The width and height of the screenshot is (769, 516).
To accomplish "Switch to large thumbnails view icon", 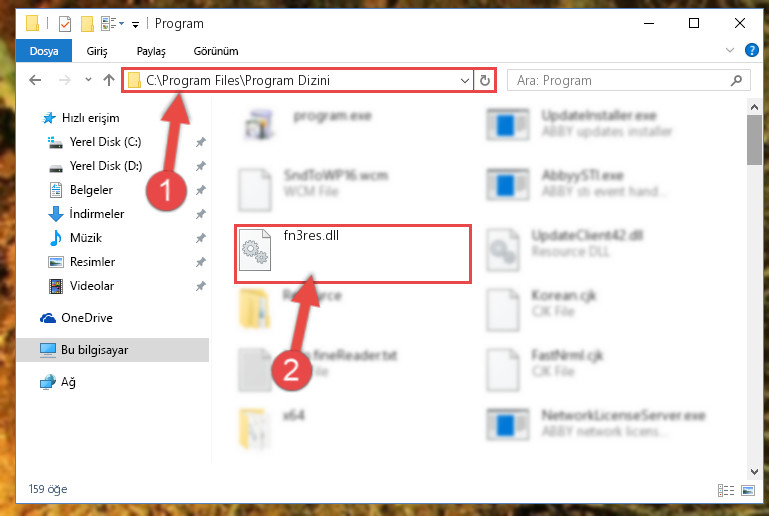I will coord(748,490).
